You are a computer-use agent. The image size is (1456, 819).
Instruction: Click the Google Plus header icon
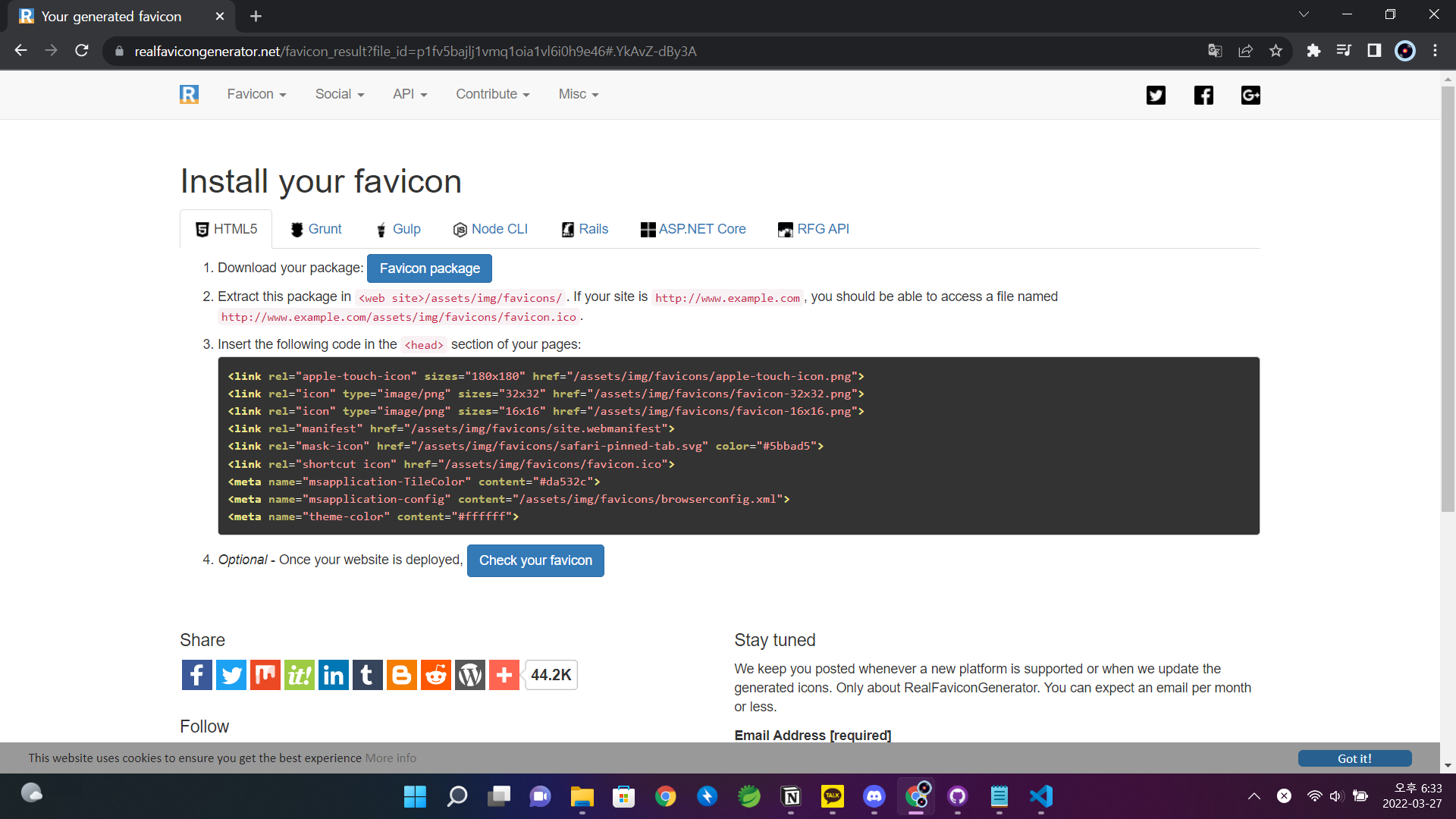point(1250,95)
